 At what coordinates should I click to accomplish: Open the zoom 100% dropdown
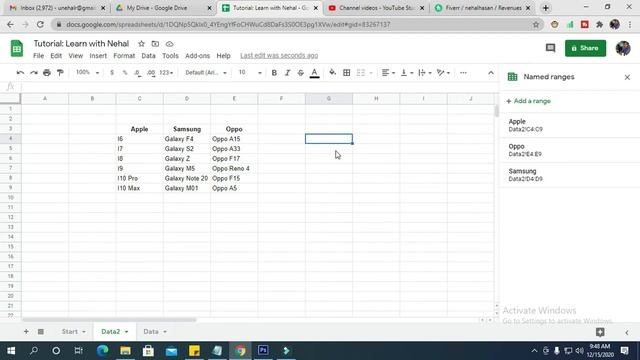pyautogui.click(x=87, y=73)
